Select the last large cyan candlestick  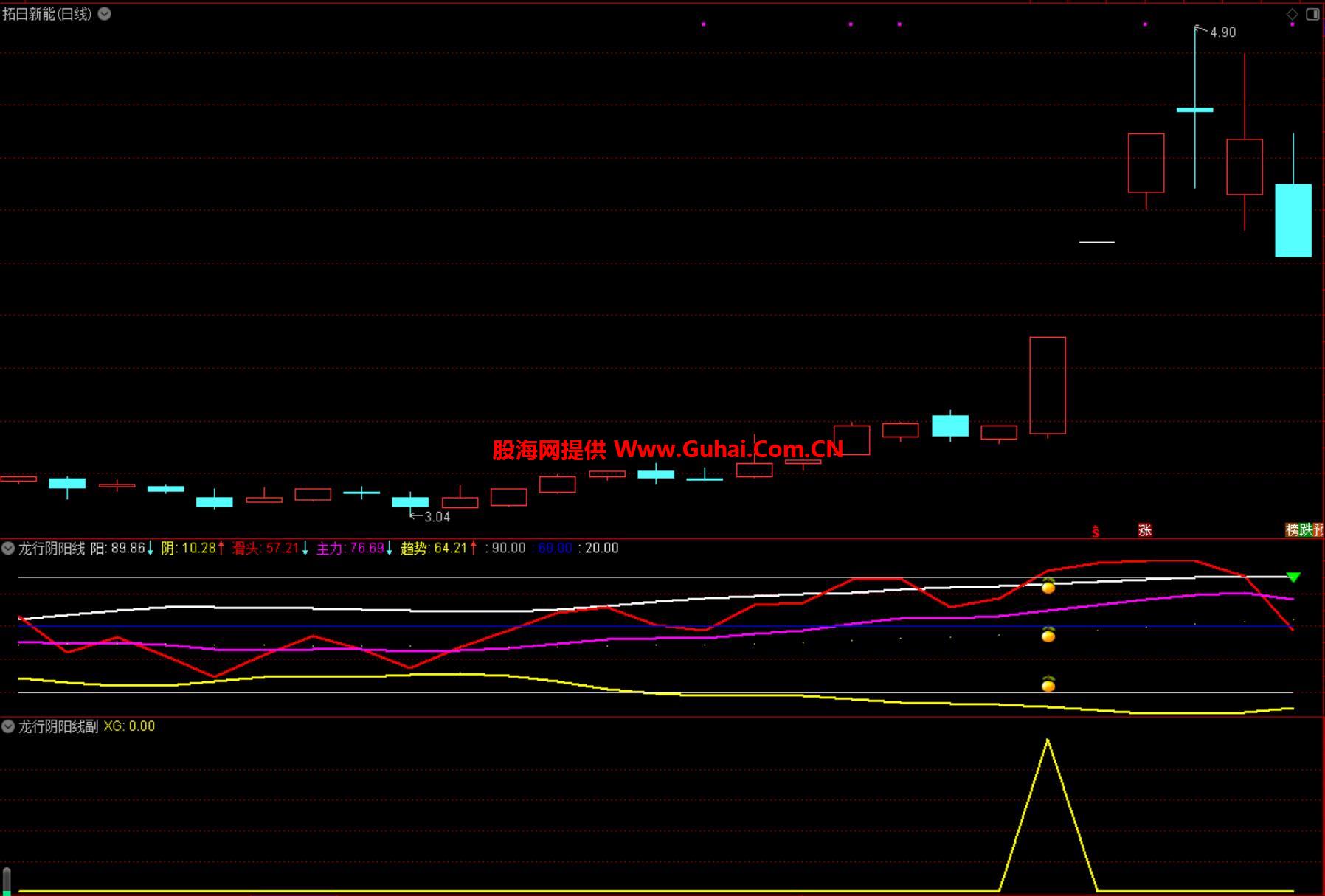point(1293,220)
